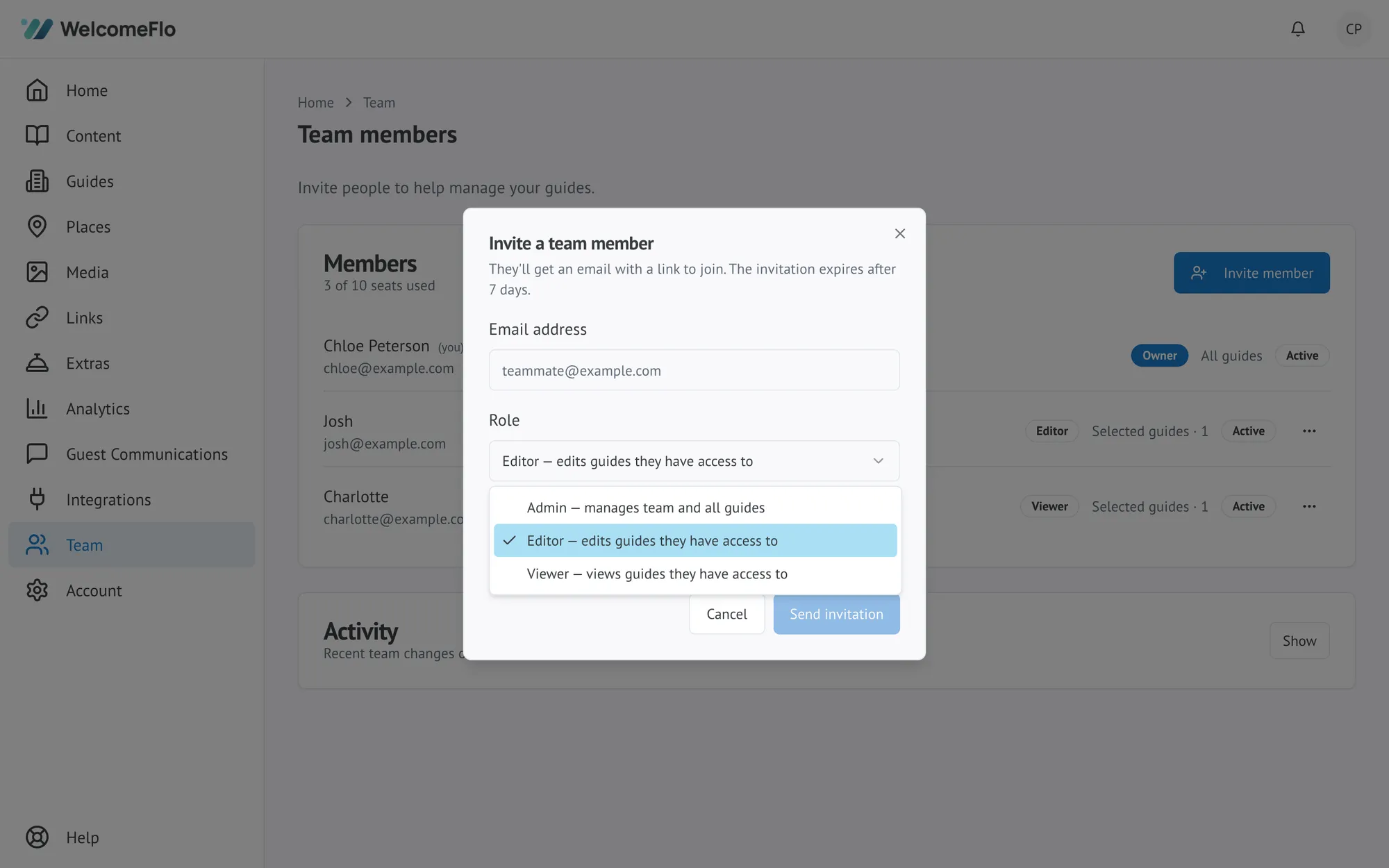Open Content book icon in sidebar
1389x868 pixels.
[37, 135]
